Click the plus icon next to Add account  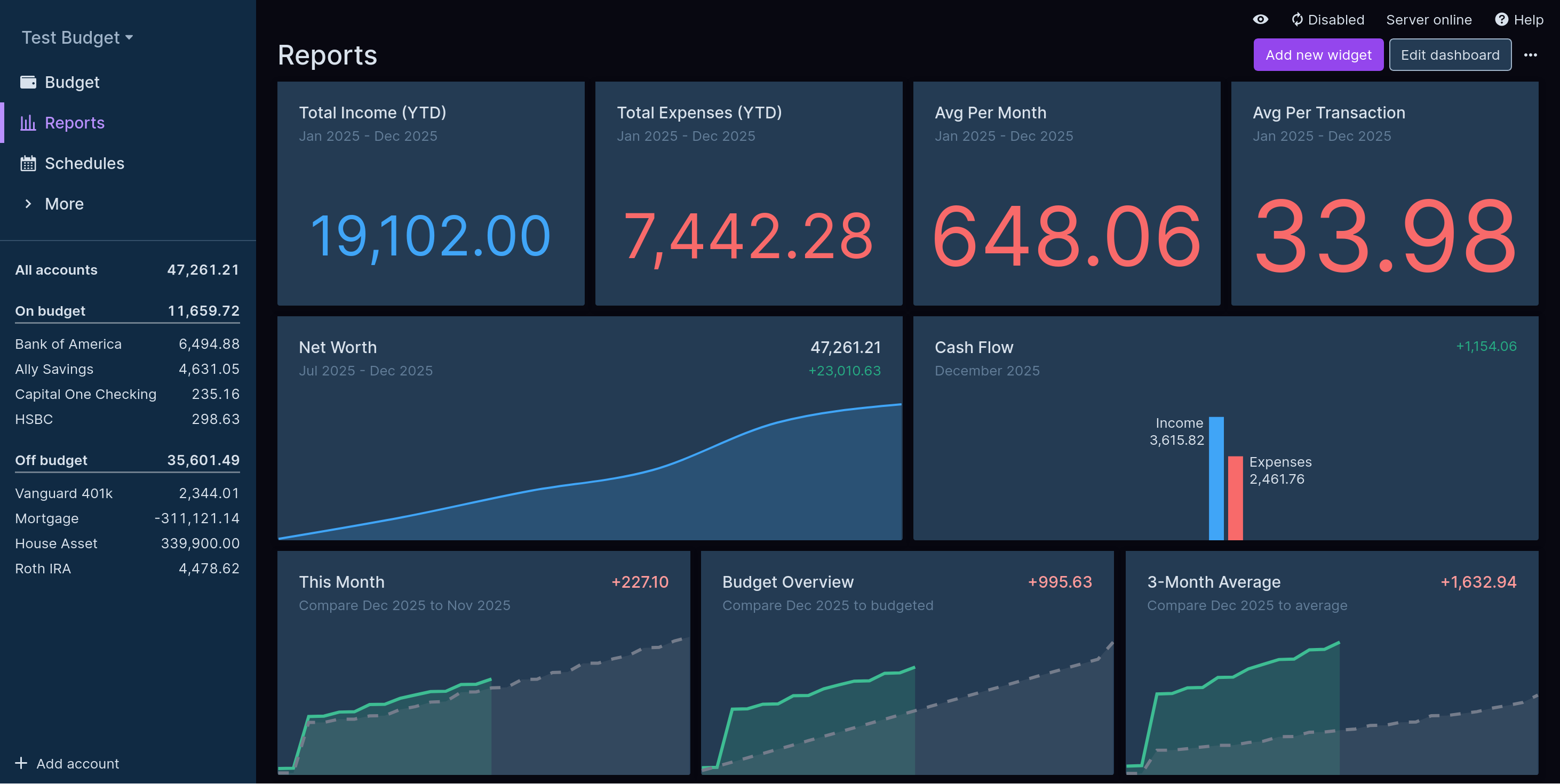21,763
